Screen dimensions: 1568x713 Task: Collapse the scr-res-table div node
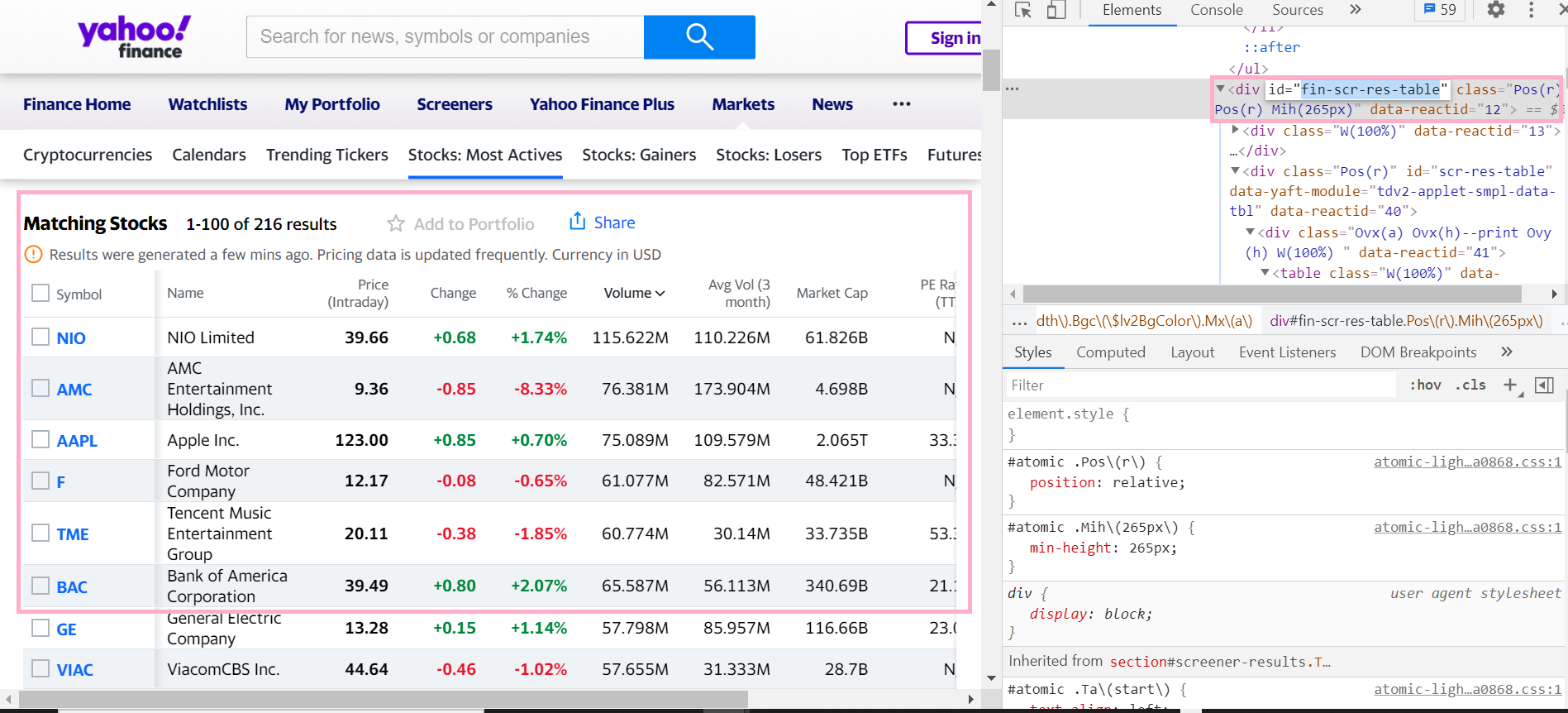coord(1235,170)
